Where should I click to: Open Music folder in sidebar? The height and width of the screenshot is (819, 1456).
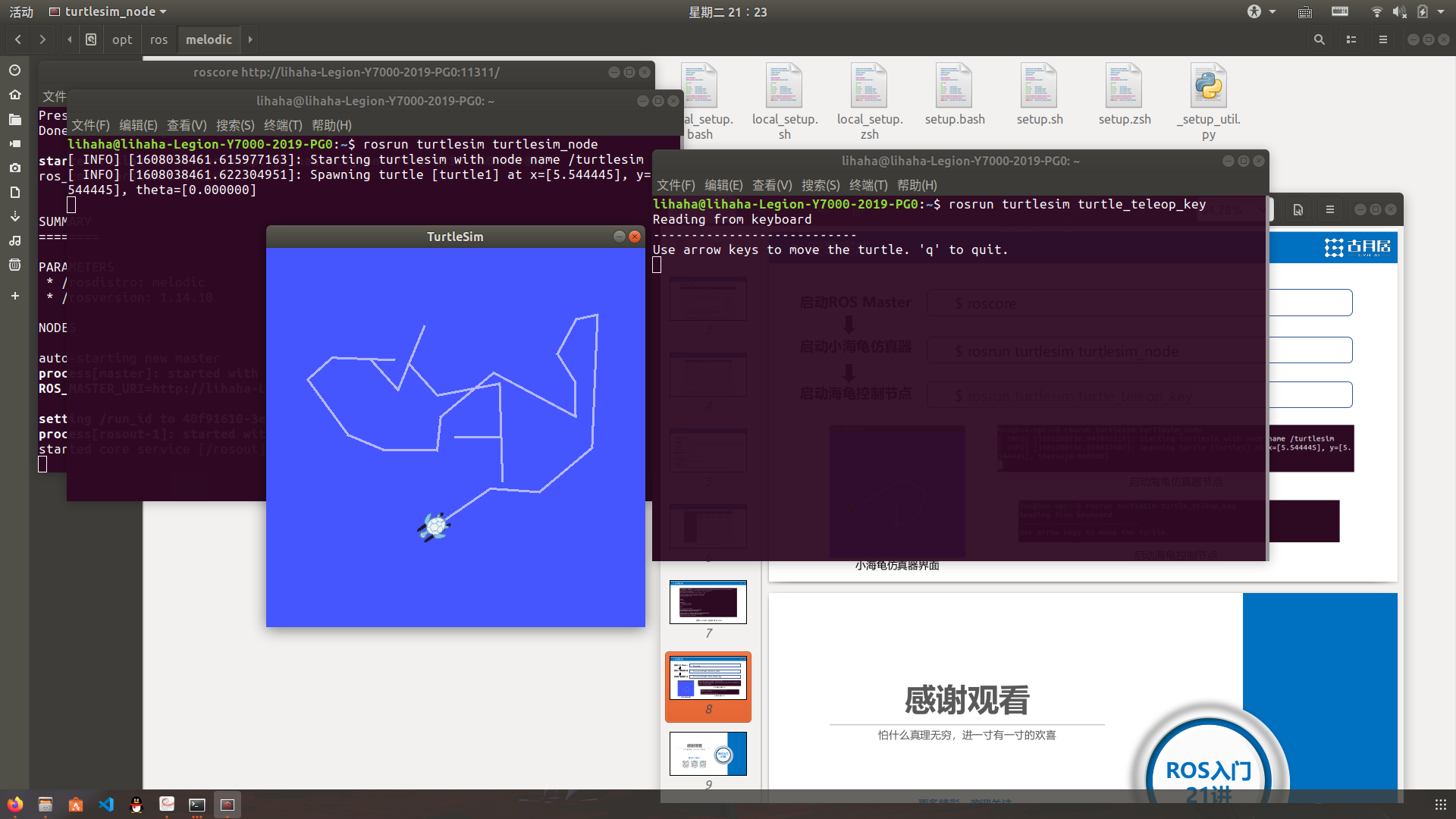(15, 240)
